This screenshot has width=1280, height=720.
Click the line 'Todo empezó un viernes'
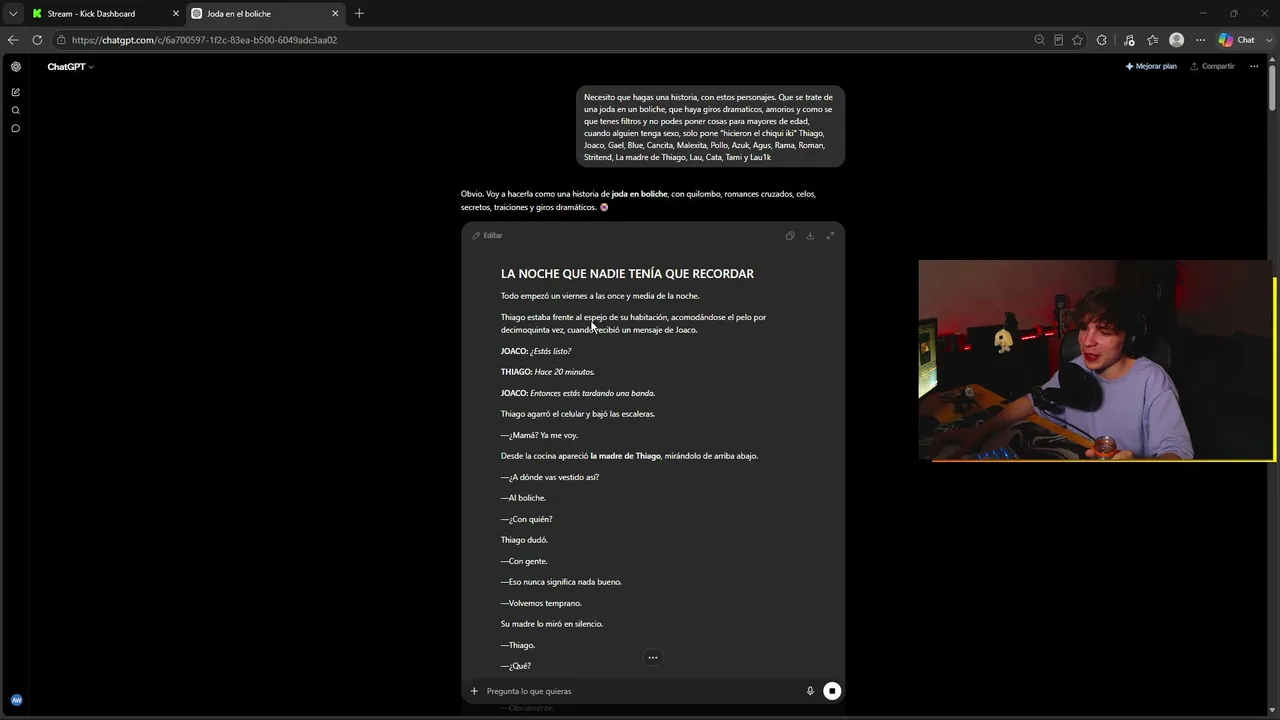coord(600,296)
